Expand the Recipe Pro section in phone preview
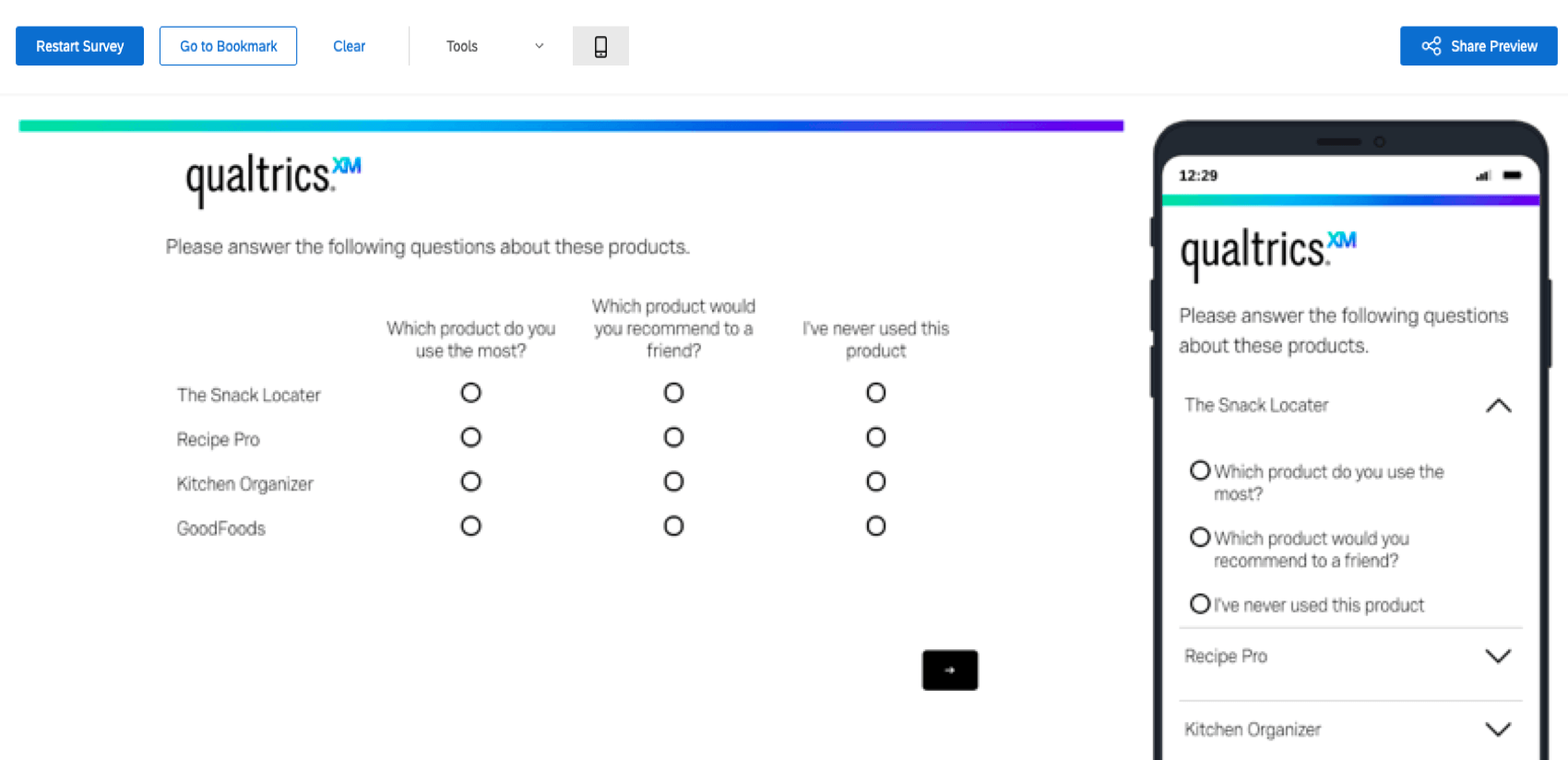The width and height of the screenshot is (1568, 760). pyautogui.click(x=1496, y=655)
